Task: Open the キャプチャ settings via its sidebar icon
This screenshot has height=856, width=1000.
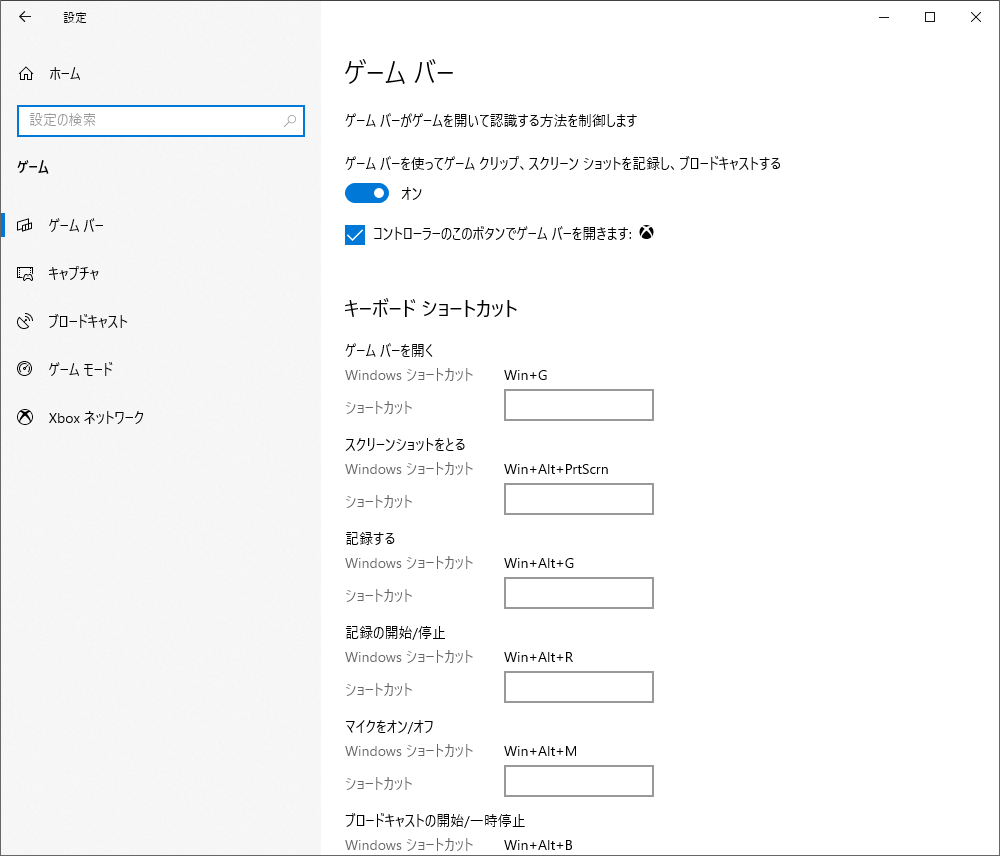Action: point(25,273)
